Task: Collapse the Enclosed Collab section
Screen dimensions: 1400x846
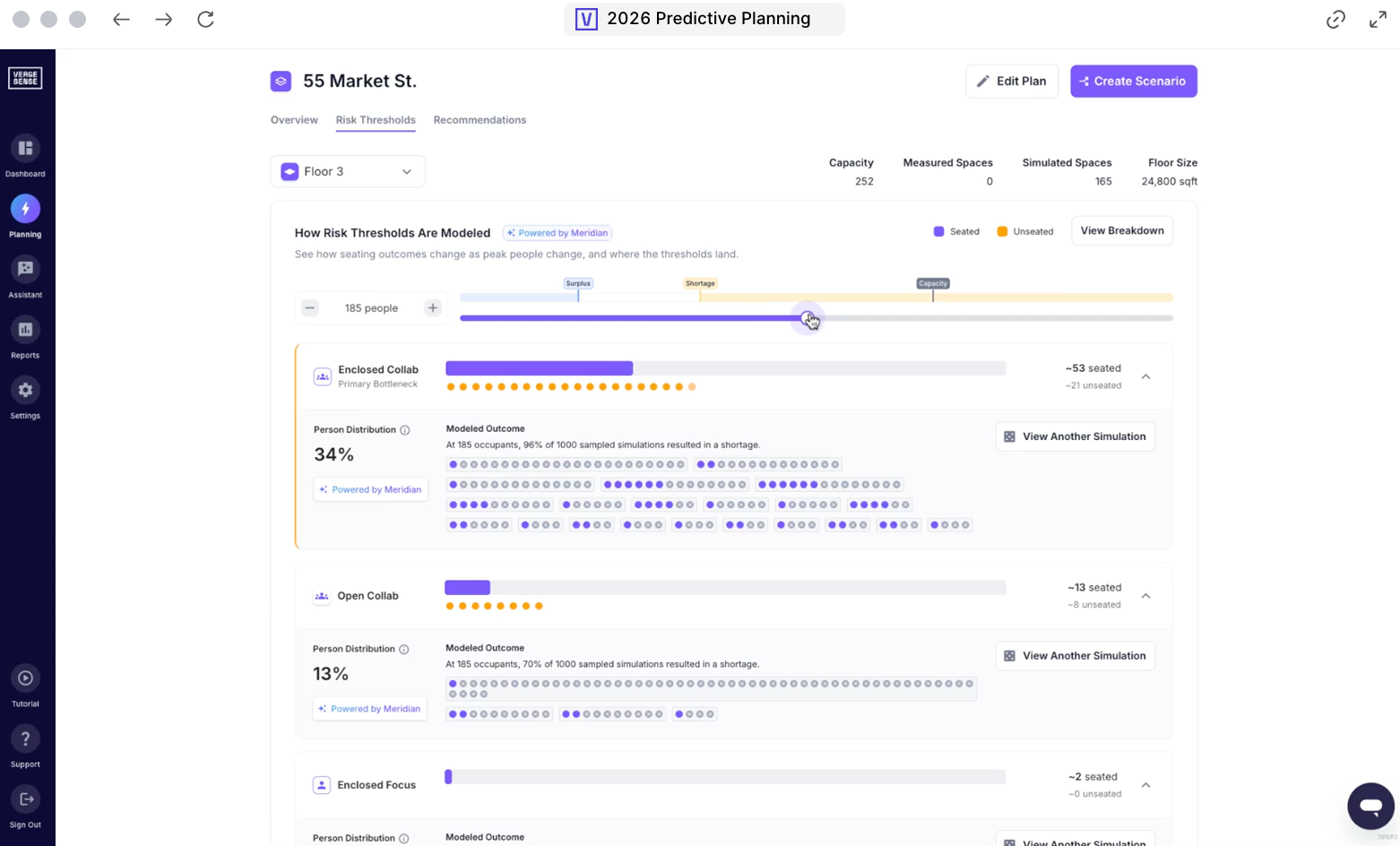Action: click(x=1145, y=376)
